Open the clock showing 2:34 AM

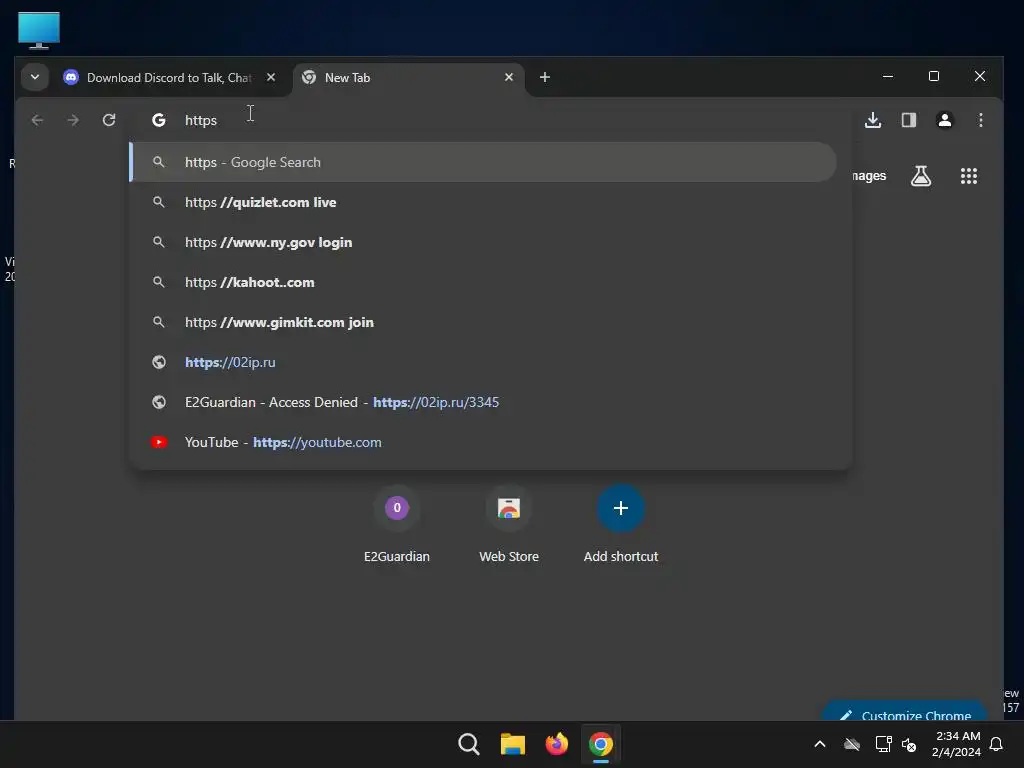(x=957, y=744)
